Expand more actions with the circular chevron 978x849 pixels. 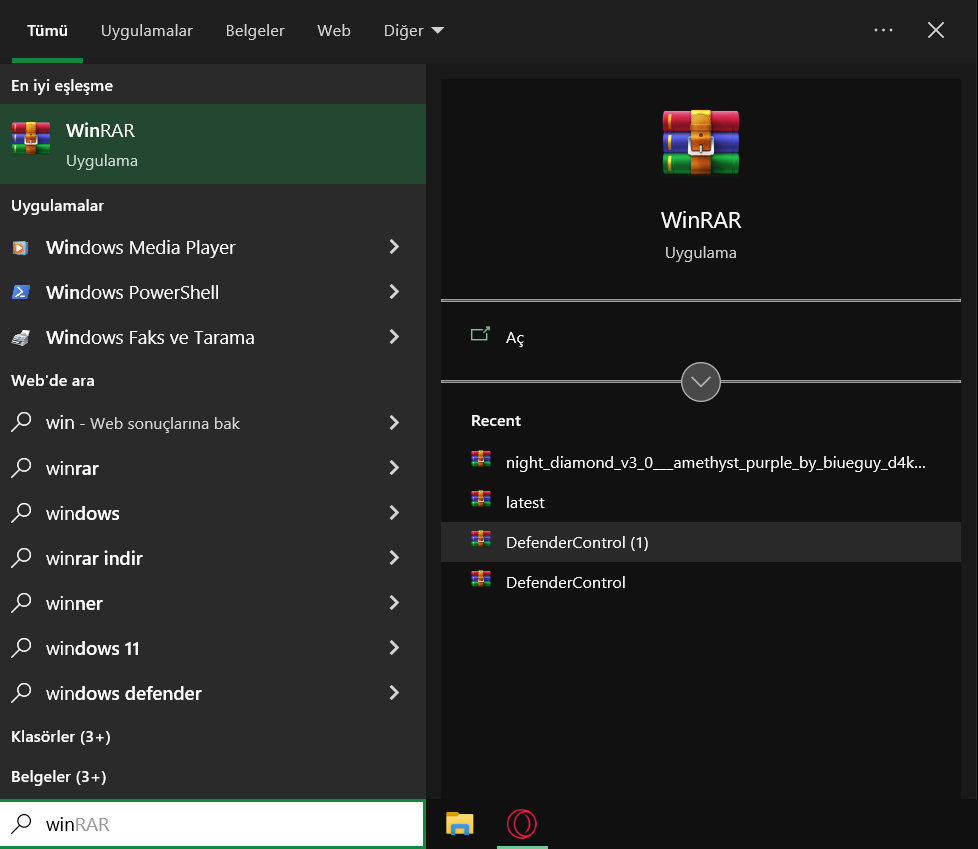coord(700,382)
